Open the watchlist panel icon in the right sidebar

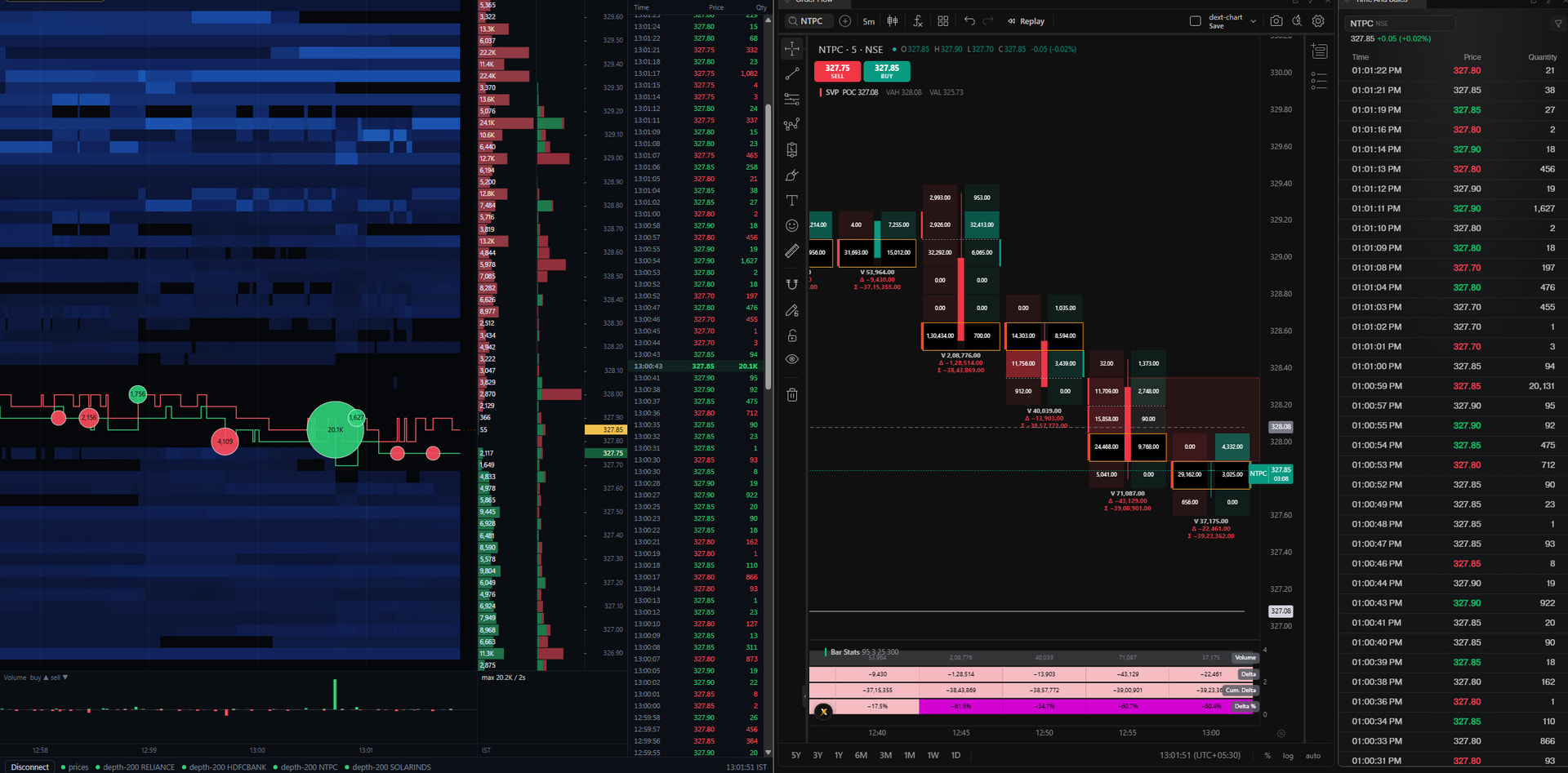1319,52
